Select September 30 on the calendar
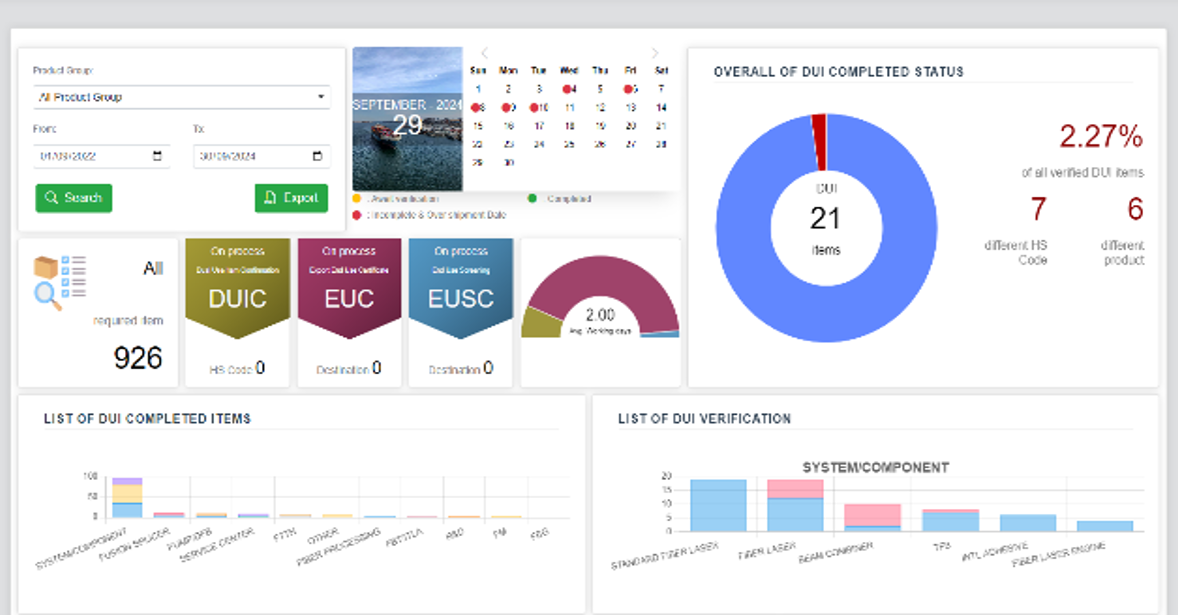The height and width of the screenshot is (615, 1178). tap(508, 162)
